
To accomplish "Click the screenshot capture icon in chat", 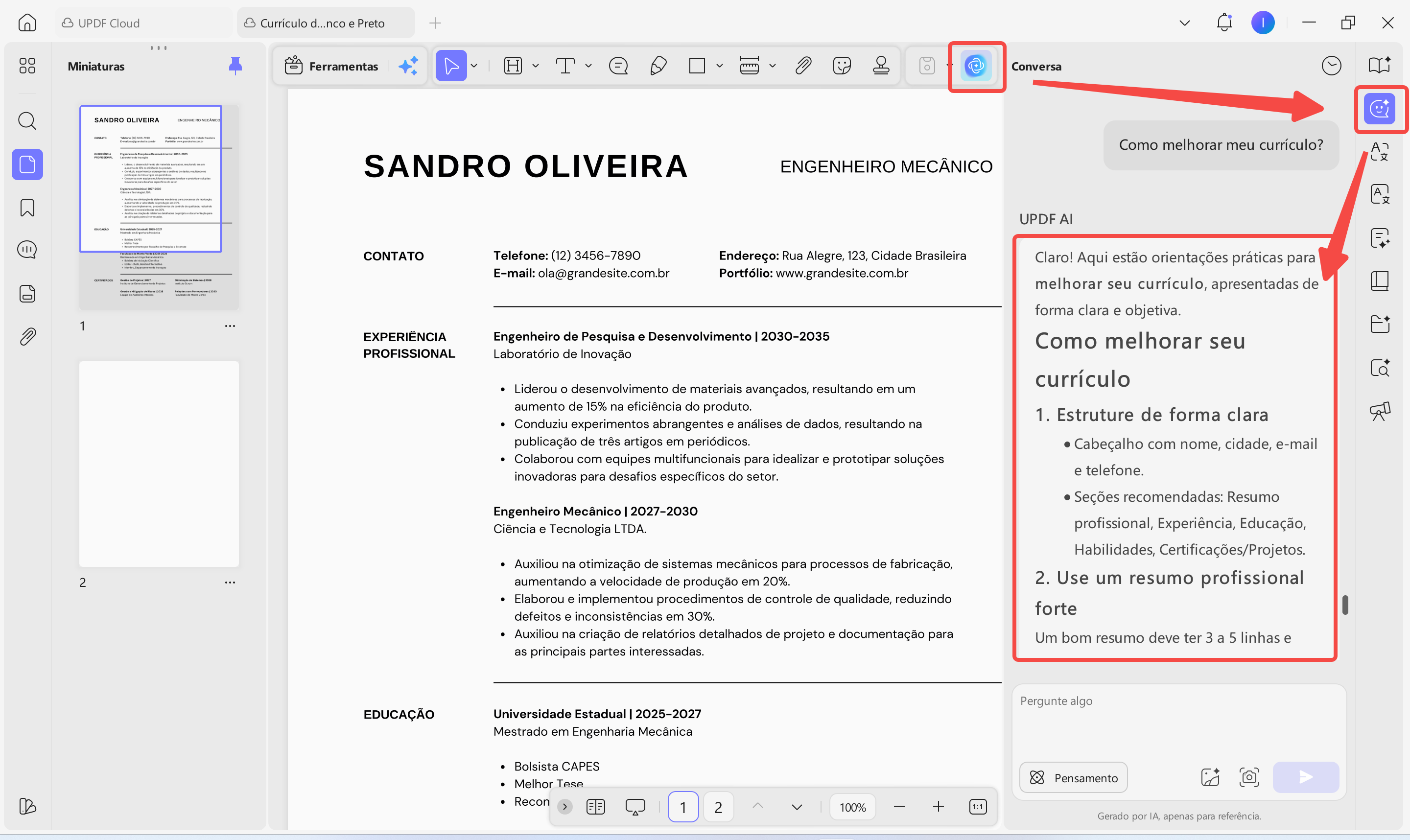I will (1248, 777).
